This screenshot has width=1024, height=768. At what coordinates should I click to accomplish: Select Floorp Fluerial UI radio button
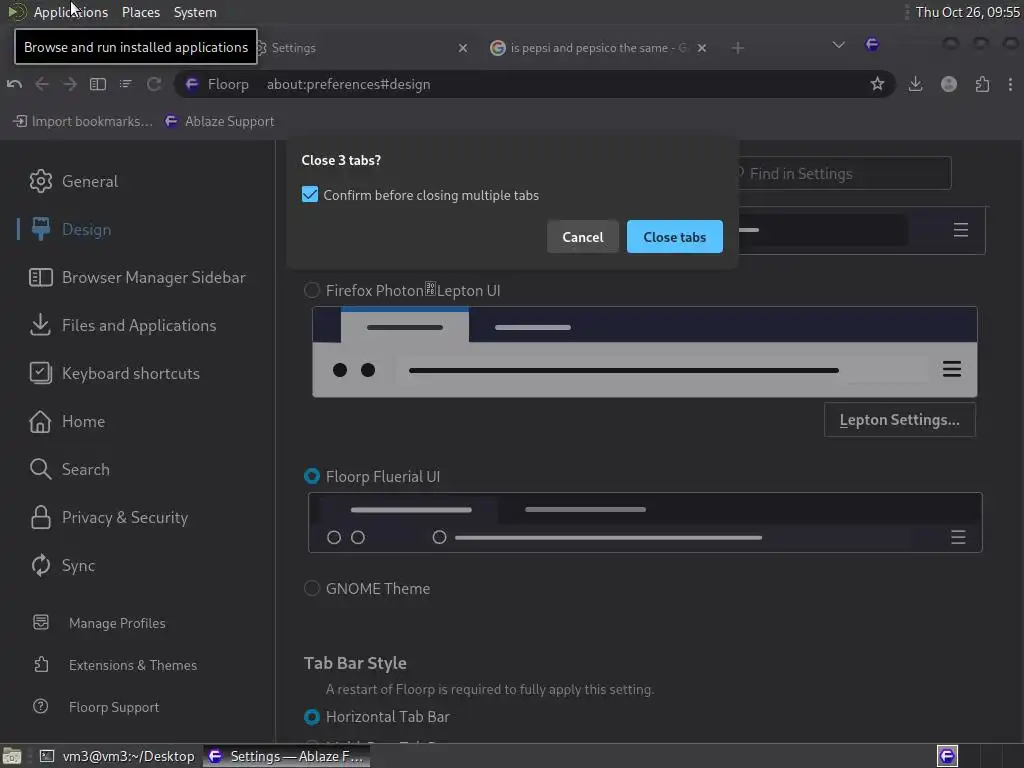click(312, 477)
